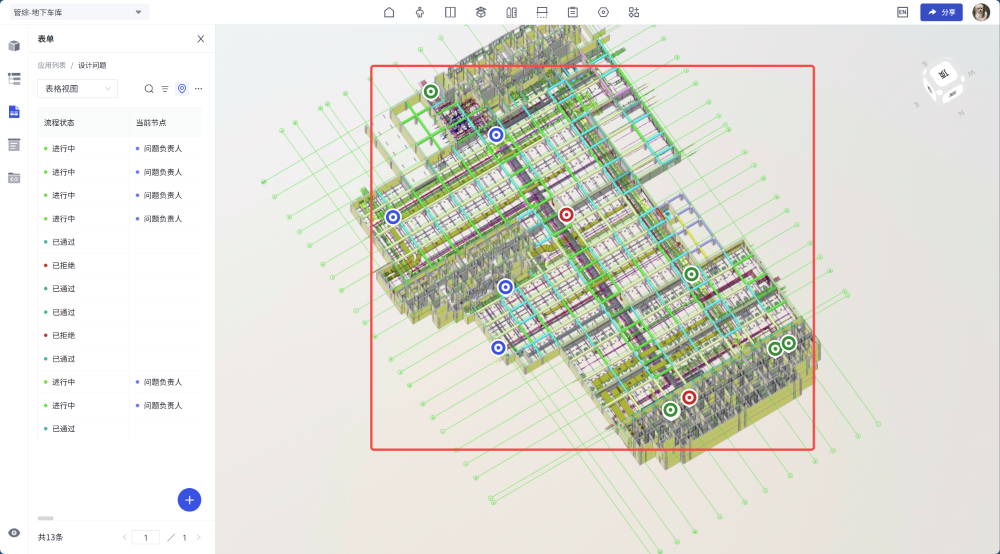Screen dimensions: 1000x554
Task: Click the search icon in form panel
Action: point(149,89)
